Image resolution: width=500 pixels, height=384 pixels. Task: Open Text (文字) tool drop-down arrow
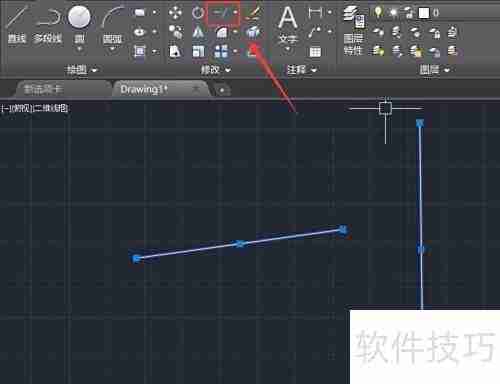click(x=288, y=49)
